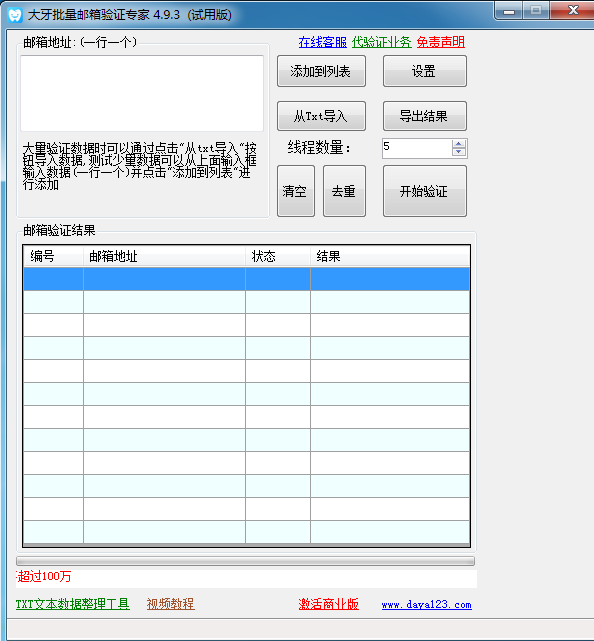594x641 pixels.
Task: Click the 激活商业版 link
Action: click(328, 604)
